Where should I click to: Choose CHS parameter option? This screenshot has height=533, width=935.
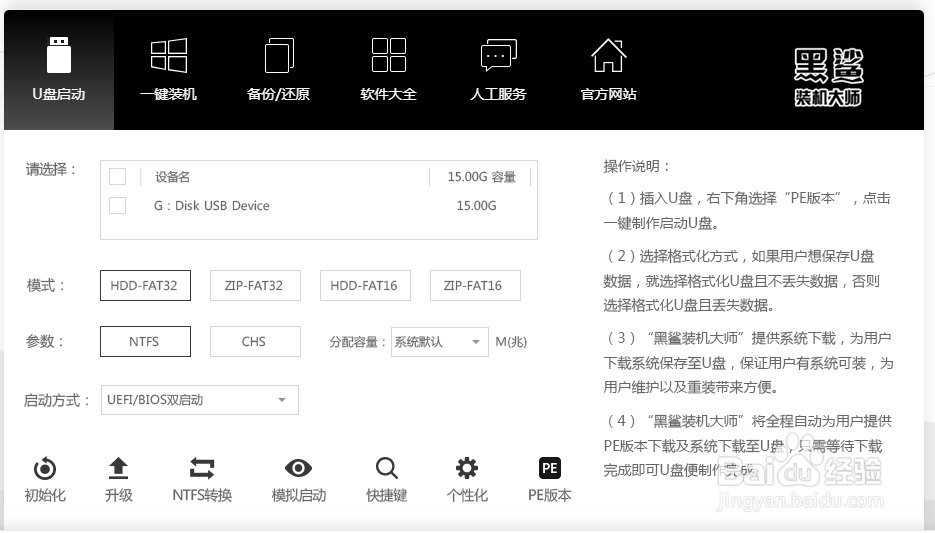[x=255, y=342]
